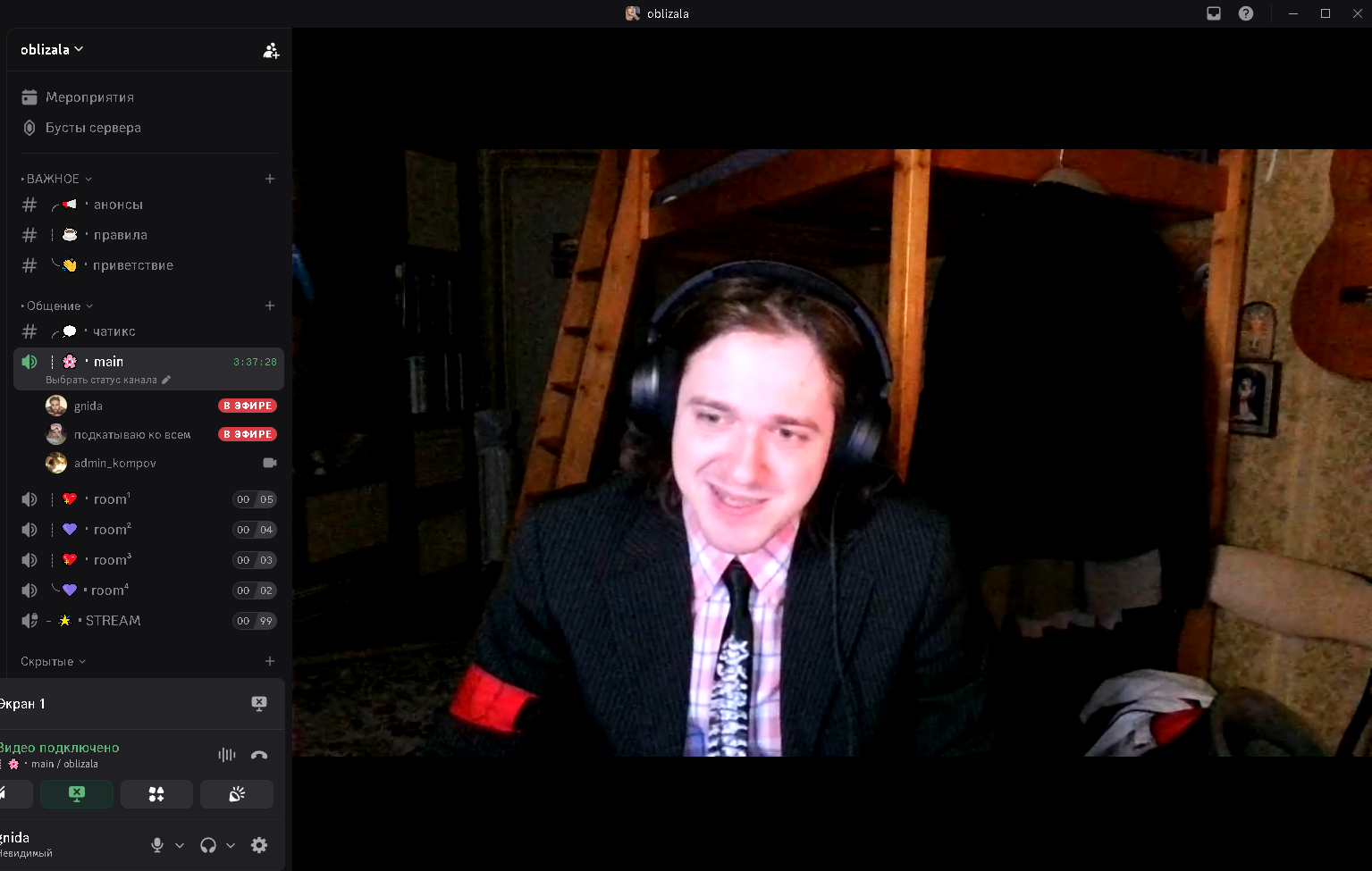
Task: Select подкатываю ко всем in voice member list
Action: (x=161, y=434)
